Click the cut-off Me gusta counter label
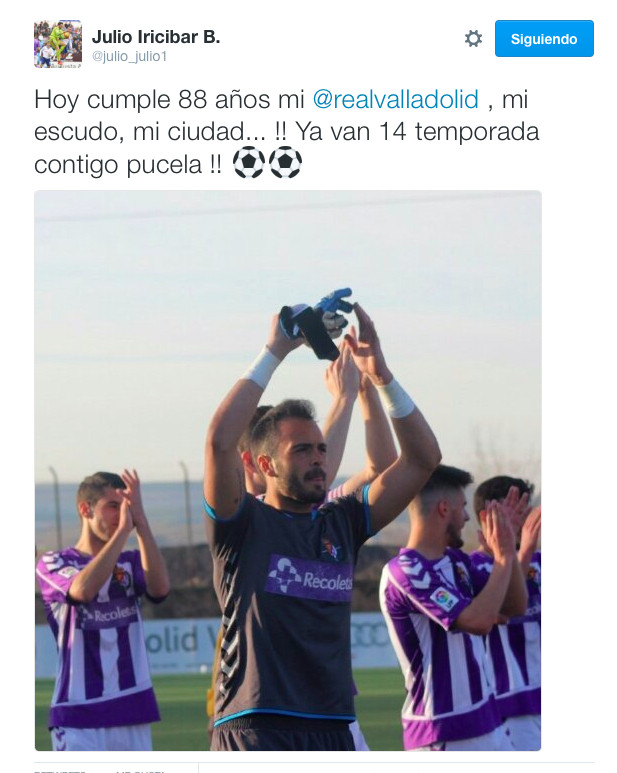 [140, 771]
